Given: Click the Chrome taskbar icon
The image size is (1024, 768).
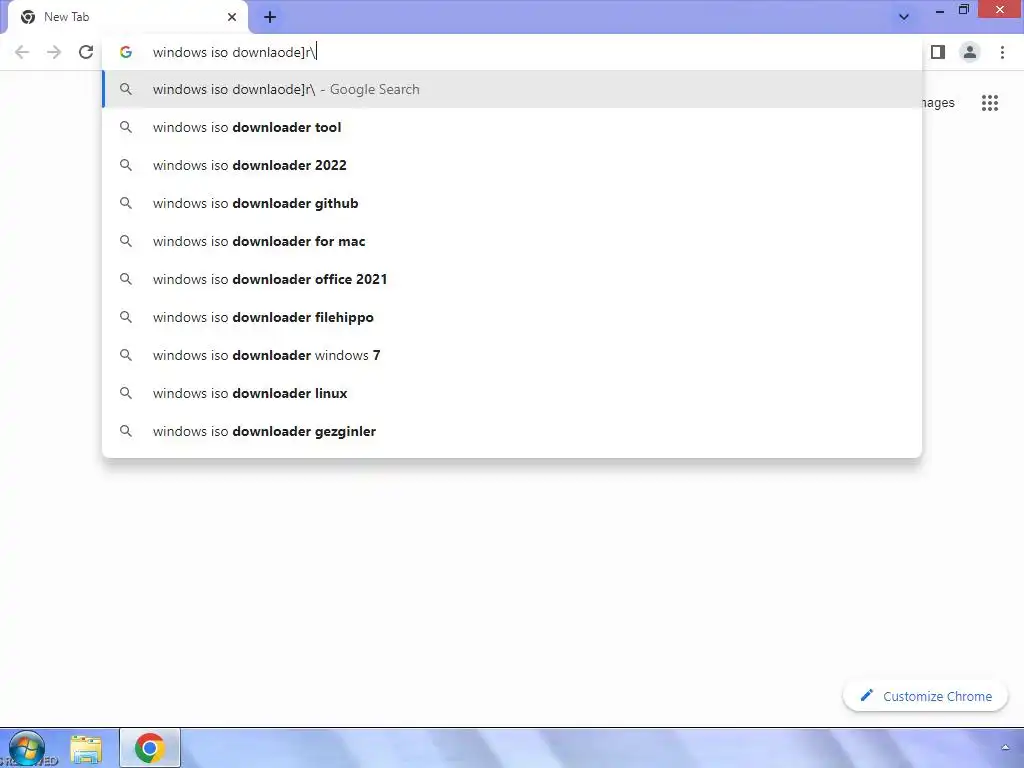Looking at the screenshot, I should [150, 748].
